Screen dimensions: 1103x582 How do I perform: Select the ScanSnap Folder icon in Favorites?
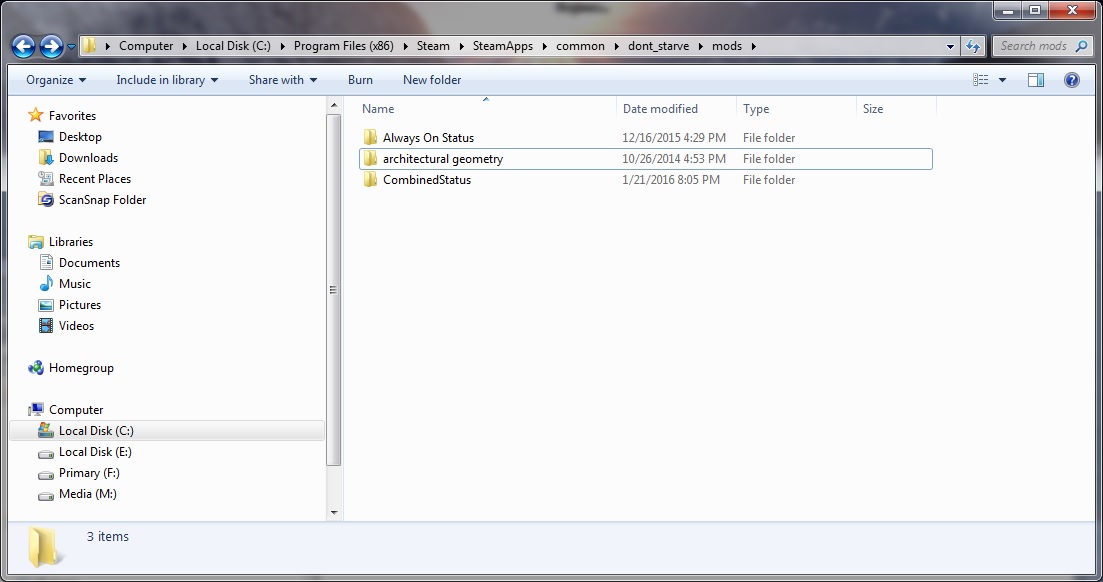[46, 200]
